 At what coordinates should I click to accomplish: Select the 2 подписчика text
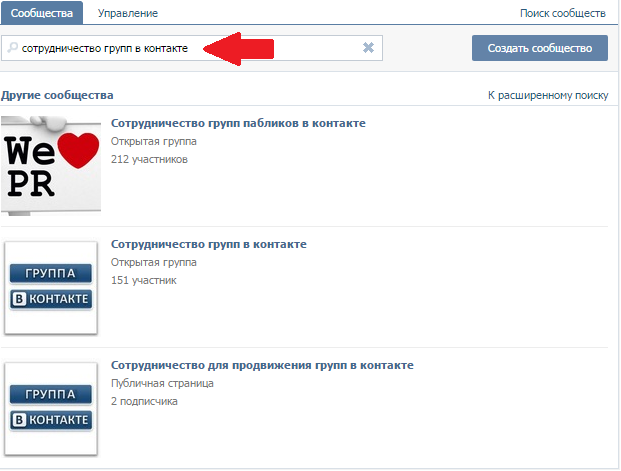pyautogui.click(x=144, y=401)
